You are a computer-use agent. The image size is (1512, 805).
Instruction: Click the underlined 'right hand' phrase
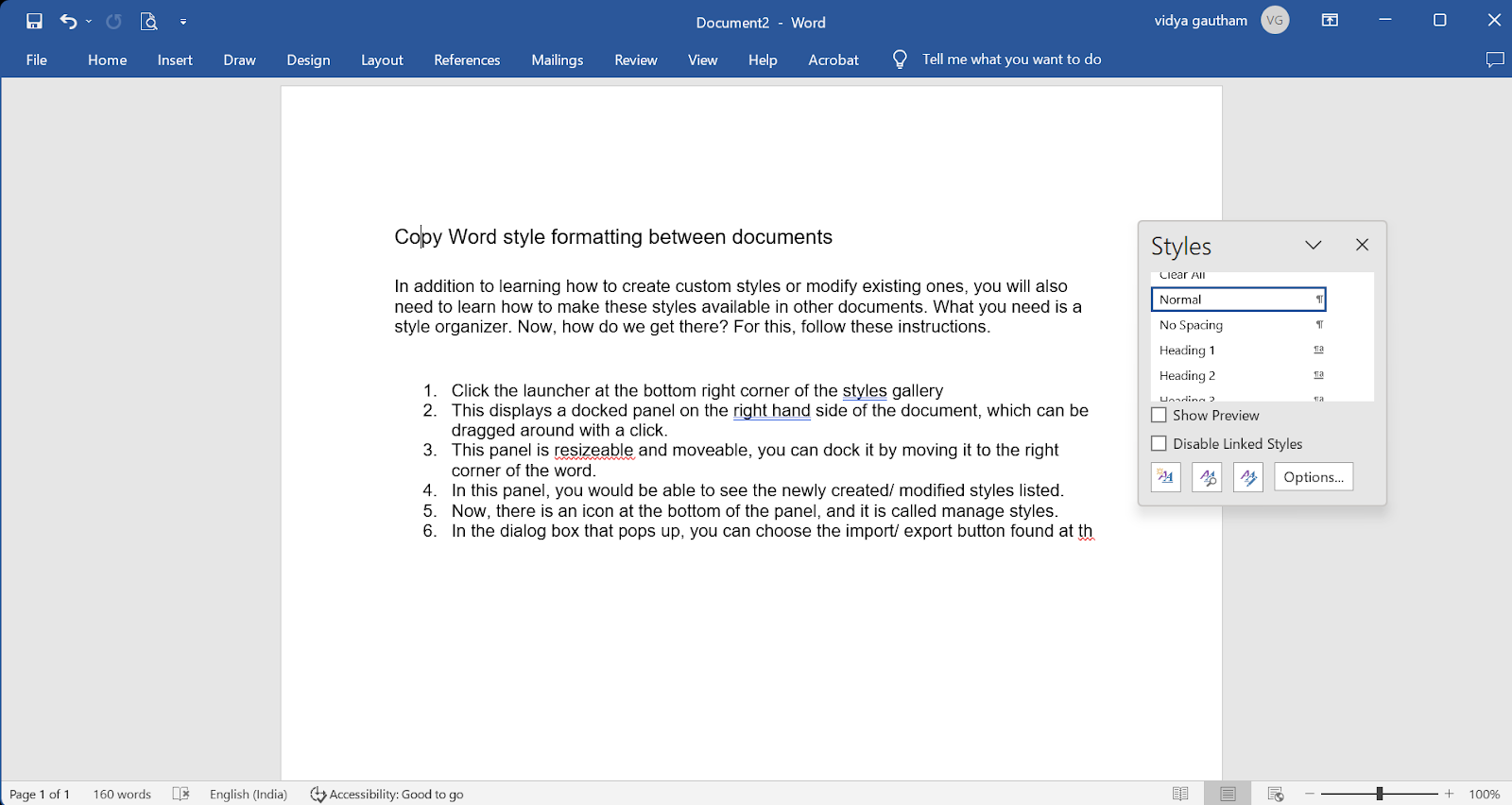click(772, 410)
